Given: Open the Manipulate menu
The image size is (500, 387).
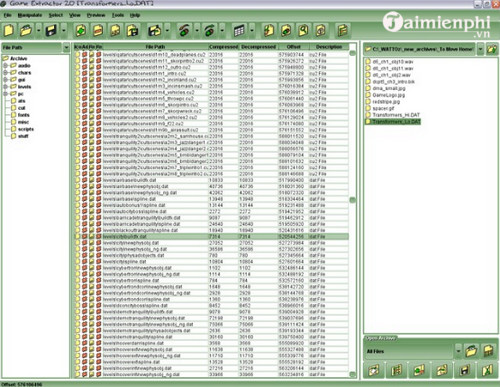Looking at the screenshot, I should (x=30, y=15).
